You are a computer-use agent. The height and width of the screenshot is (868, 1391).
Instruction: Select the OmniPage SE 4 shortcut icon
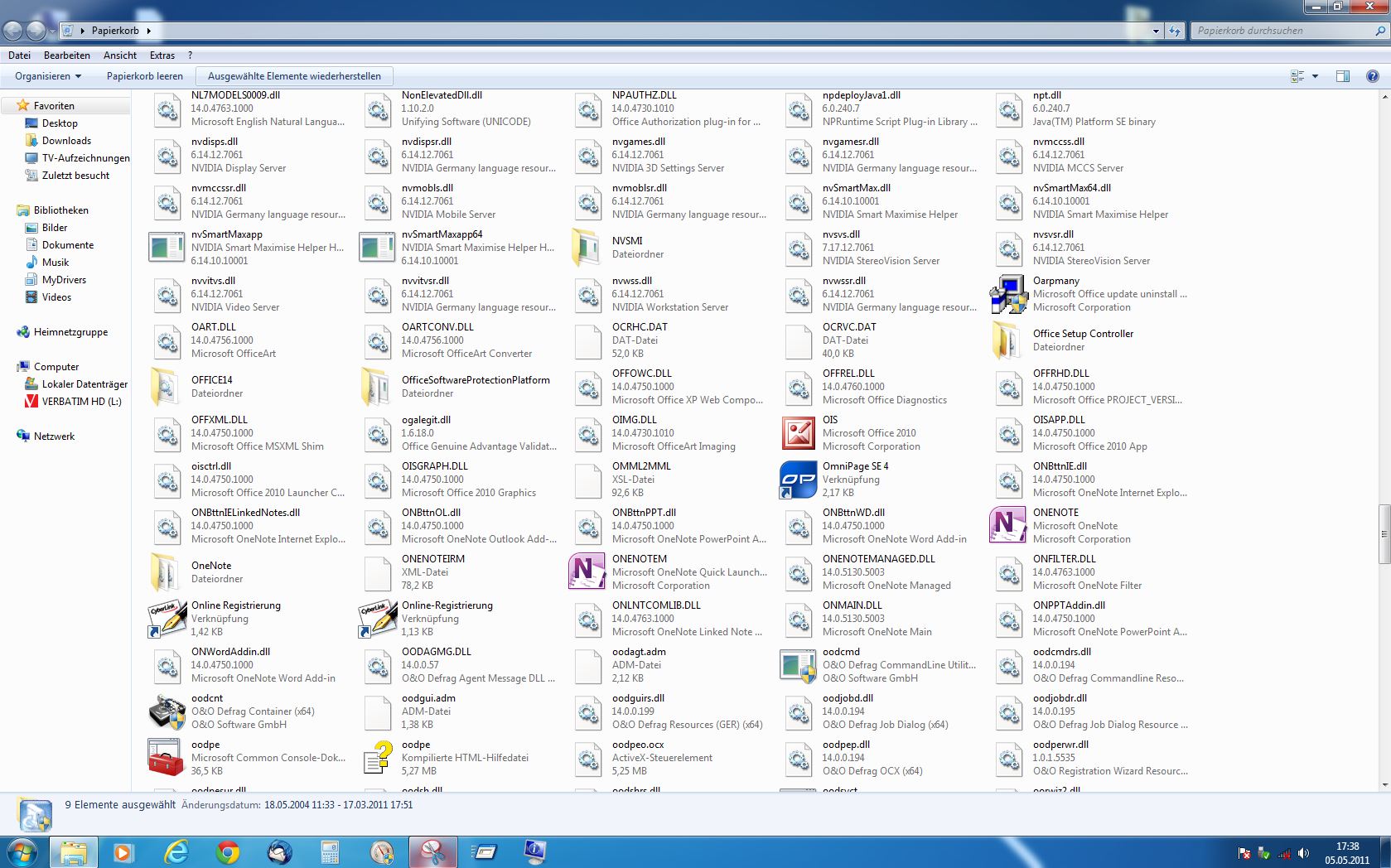pos(798,480)
